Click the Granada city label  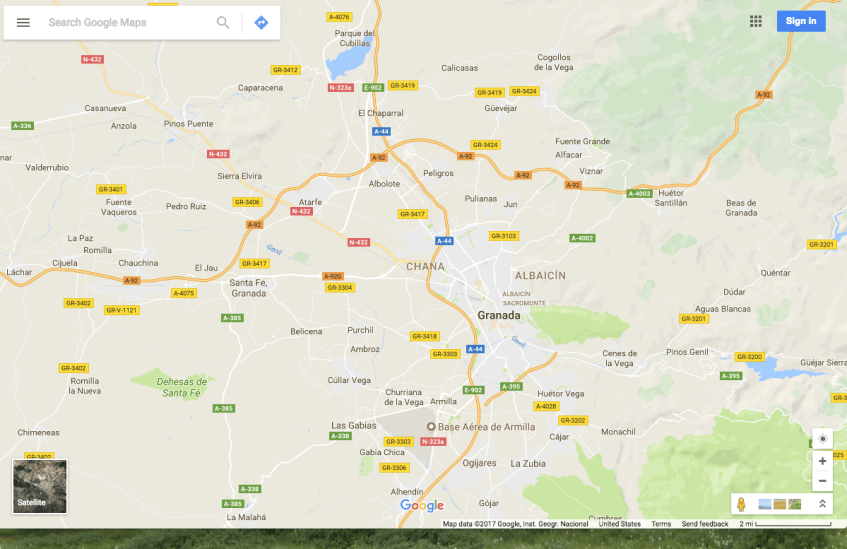click(499, 315)
